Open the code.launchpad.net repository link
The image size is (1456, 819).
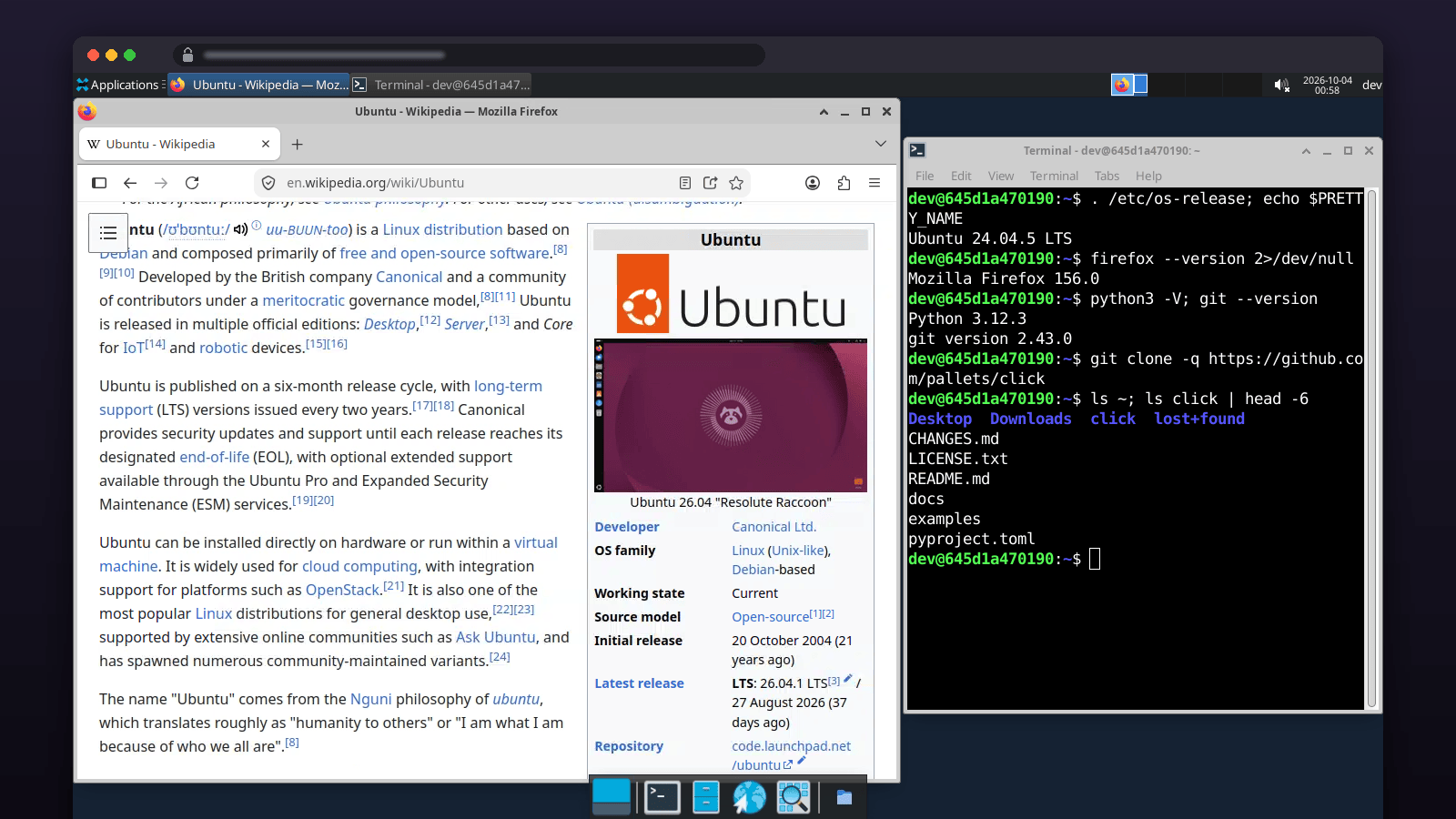[x=791, y=755]
